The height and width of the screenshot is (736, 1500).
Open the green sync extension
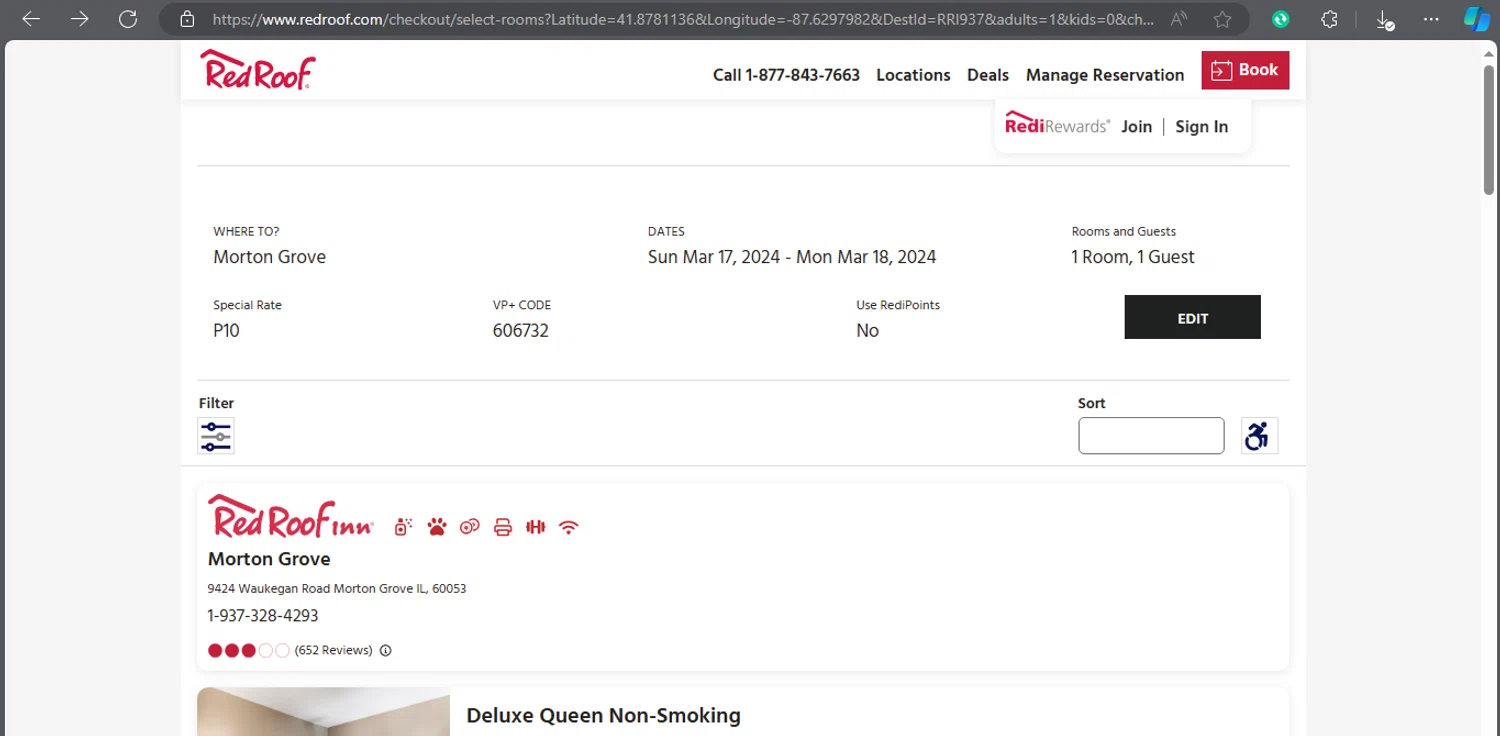1280,19
